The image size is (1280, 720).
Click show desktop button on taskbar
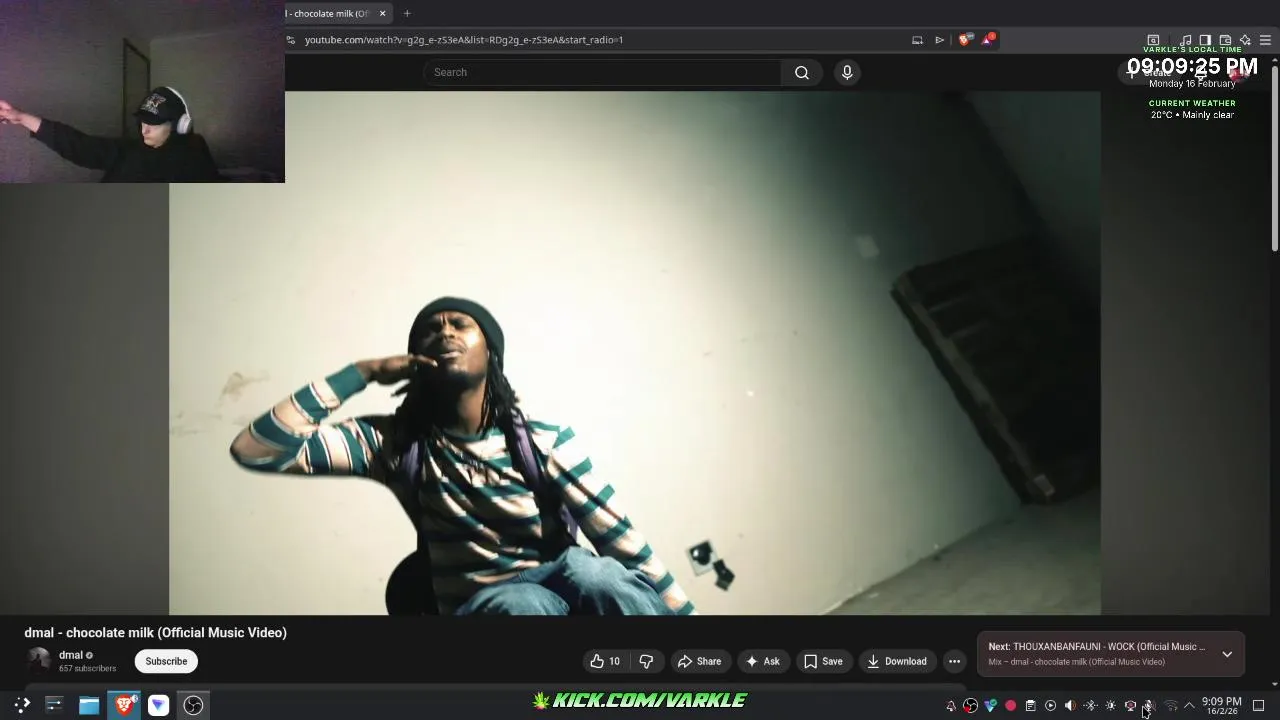click(x=1259, y=706)
